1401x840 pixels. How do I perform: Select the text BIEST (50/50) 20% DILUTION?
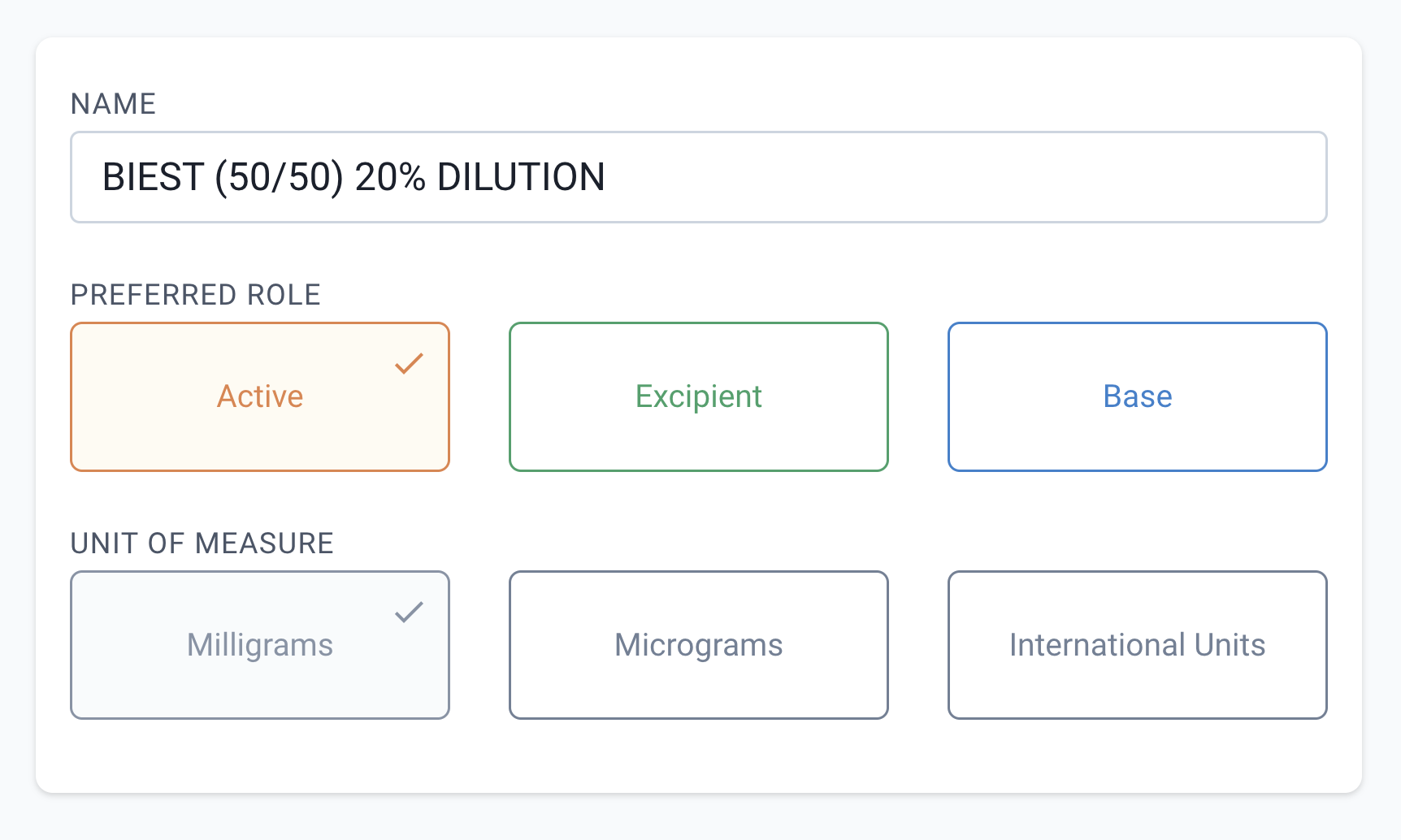point(354,177)
